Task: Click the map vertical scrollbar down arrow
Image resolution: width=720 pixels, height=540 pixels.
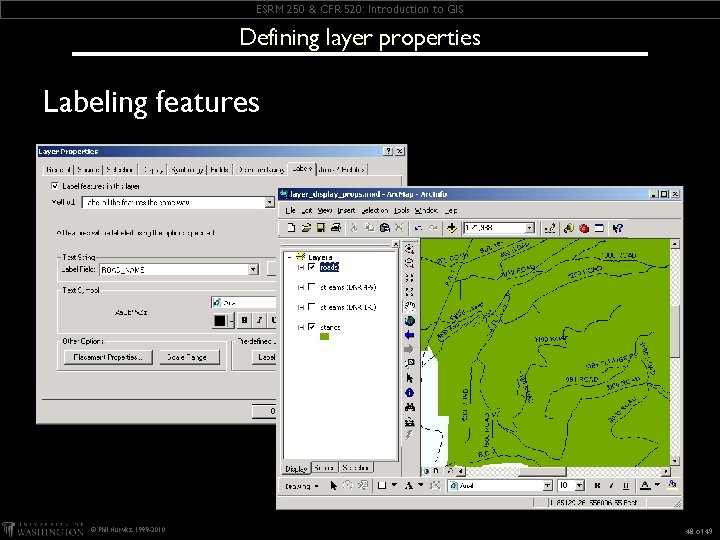Action: (675, 461)
